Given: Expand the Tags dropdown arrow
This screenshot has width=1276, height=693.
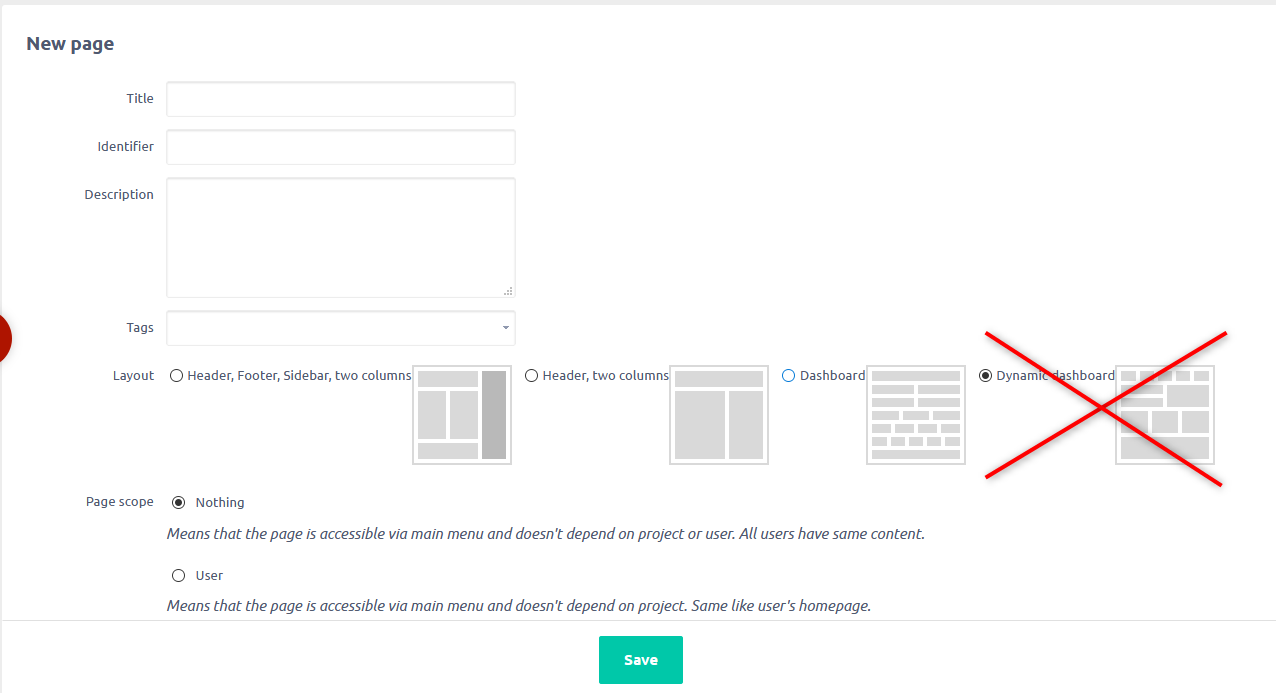Looking at the screenshot, I should (x=505, y=328).
